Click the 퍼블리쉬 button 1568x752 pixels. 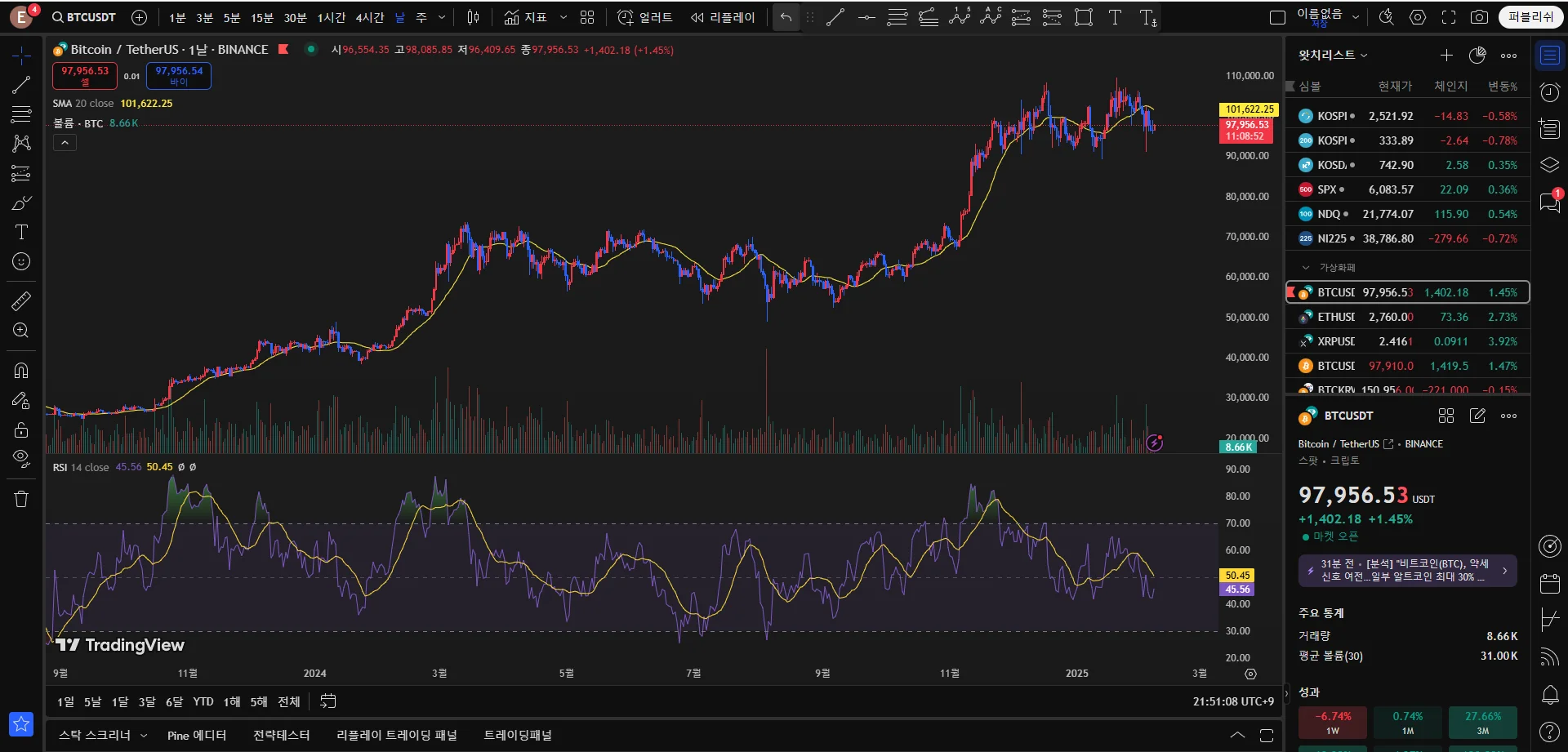point(1530,17)
